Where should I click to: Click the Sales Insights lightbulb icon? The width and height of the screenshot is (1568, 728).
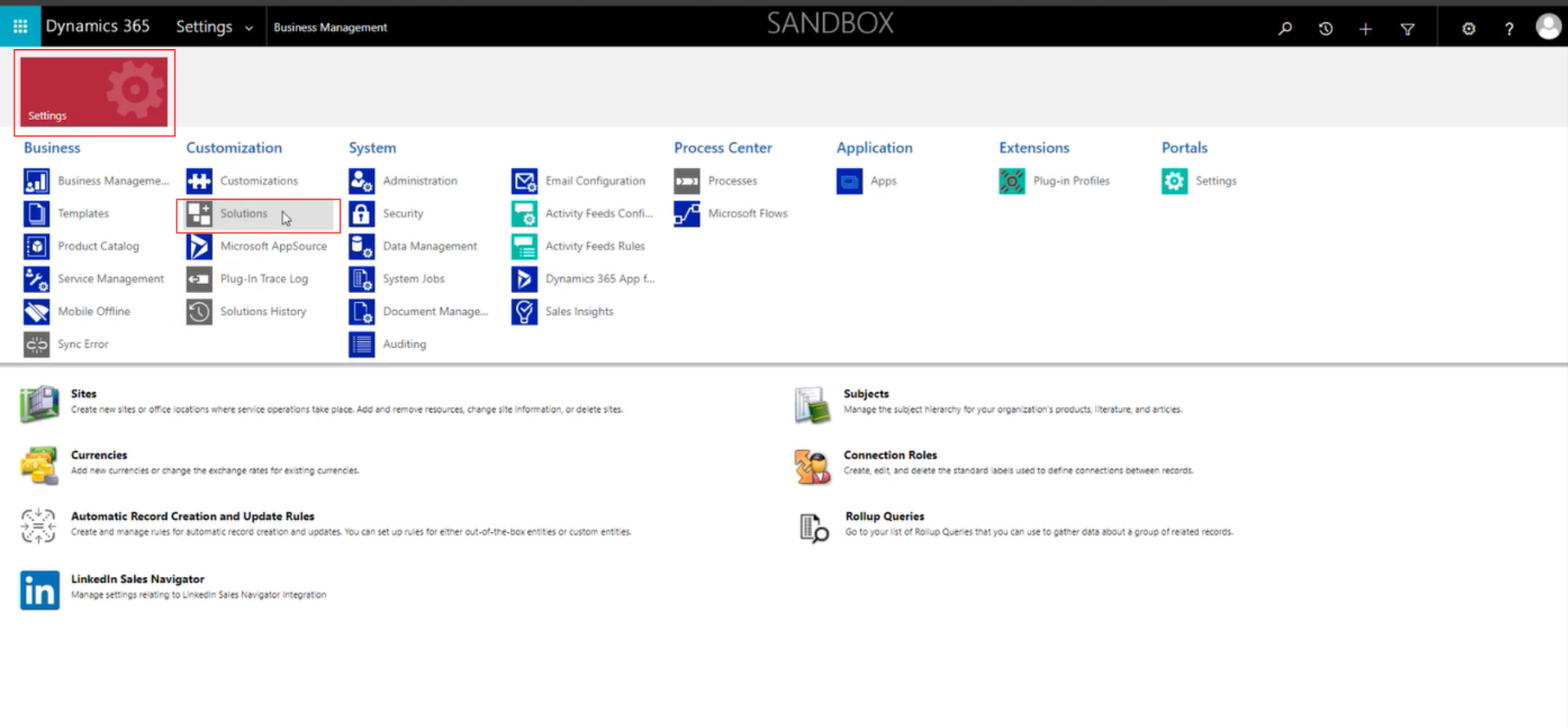(x=524, y=312)
